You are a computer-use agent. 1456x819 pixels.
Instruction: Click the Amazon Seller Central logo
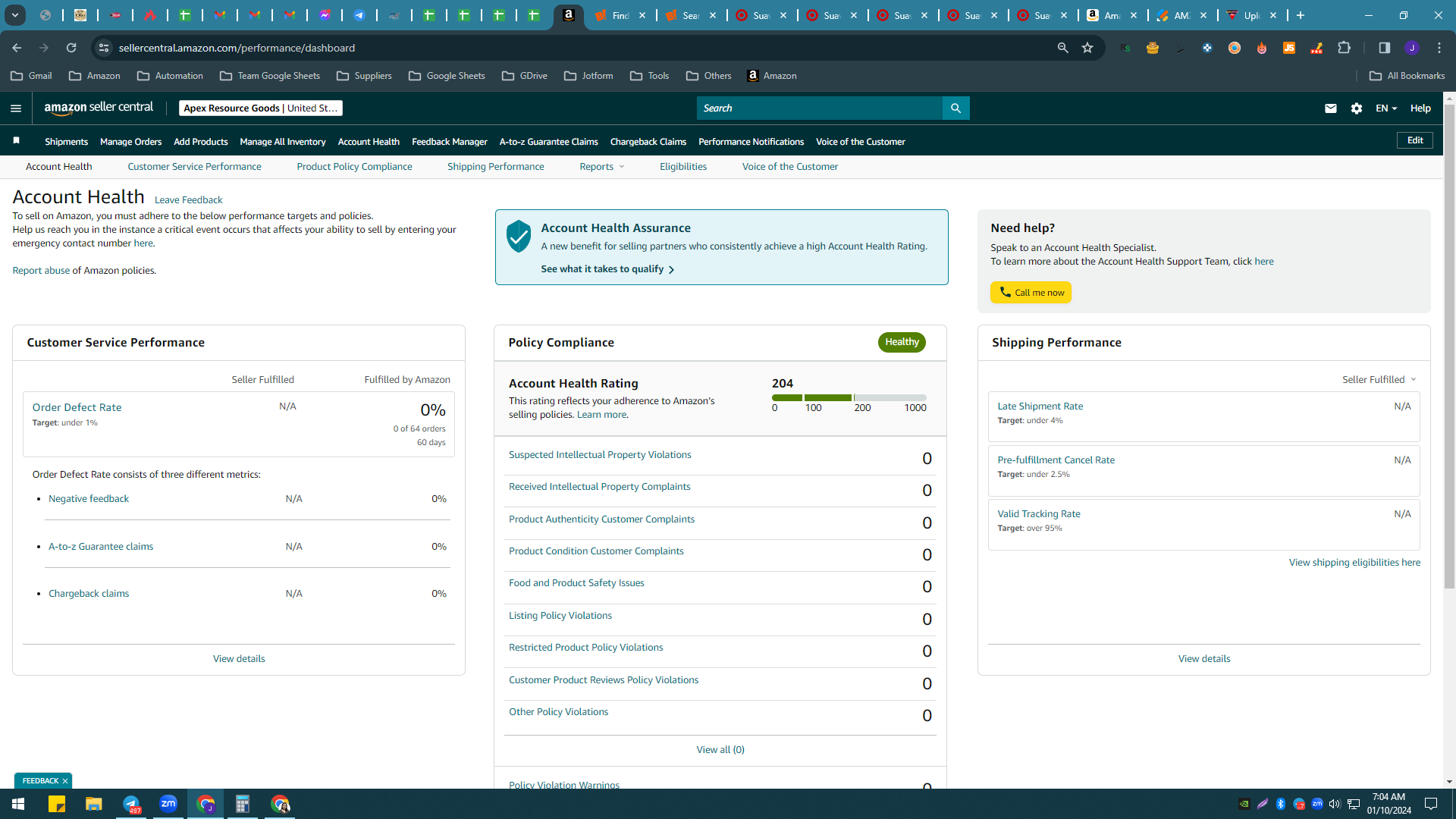99,108
